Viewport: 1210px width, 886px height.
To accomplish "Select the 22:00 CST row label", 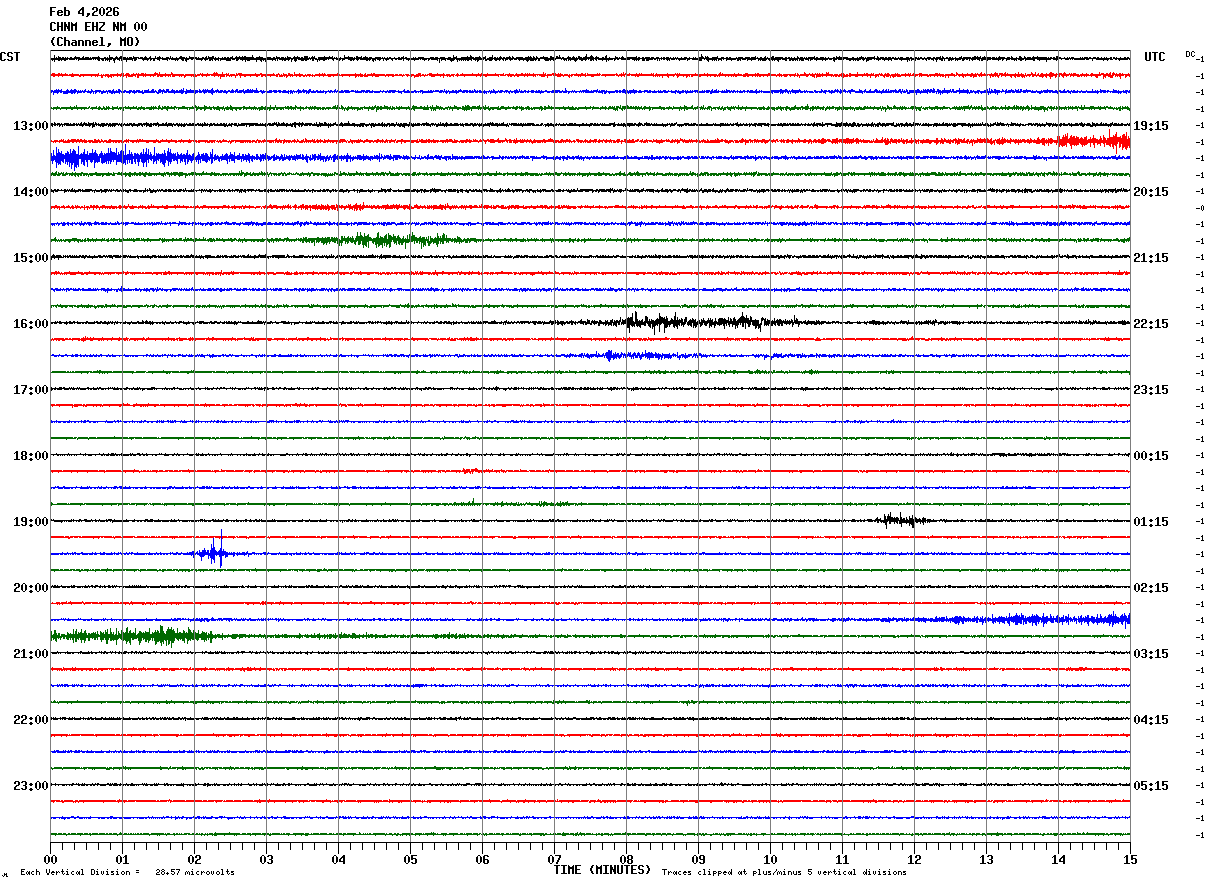I will click(x=31, y=720).
